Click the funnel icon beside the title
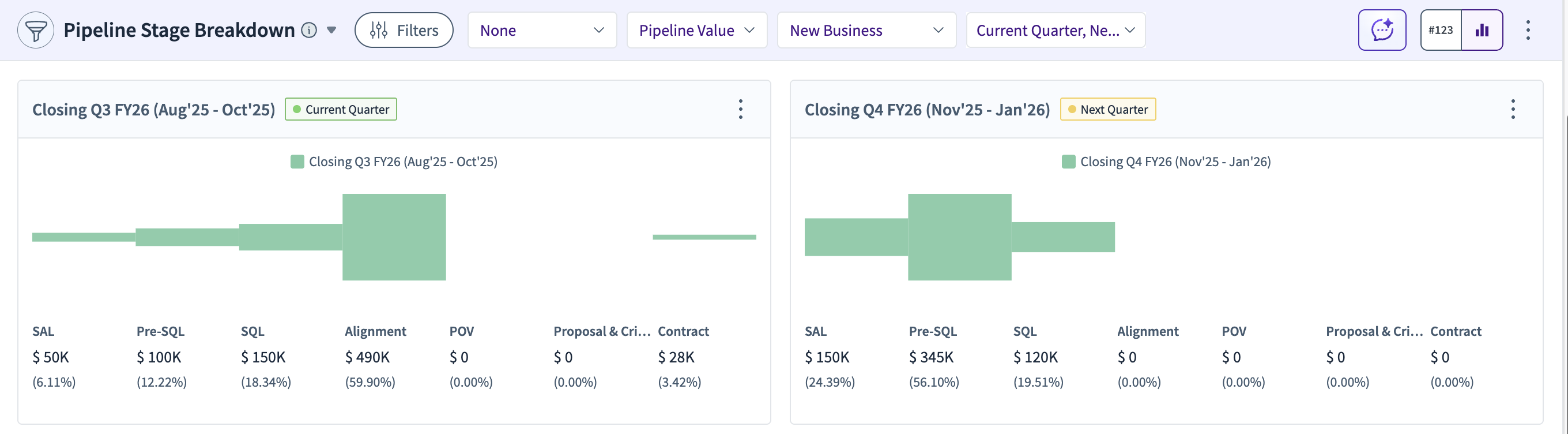Image resolution: width=1568 pixels, height=434 pixels. click(36, 31)
